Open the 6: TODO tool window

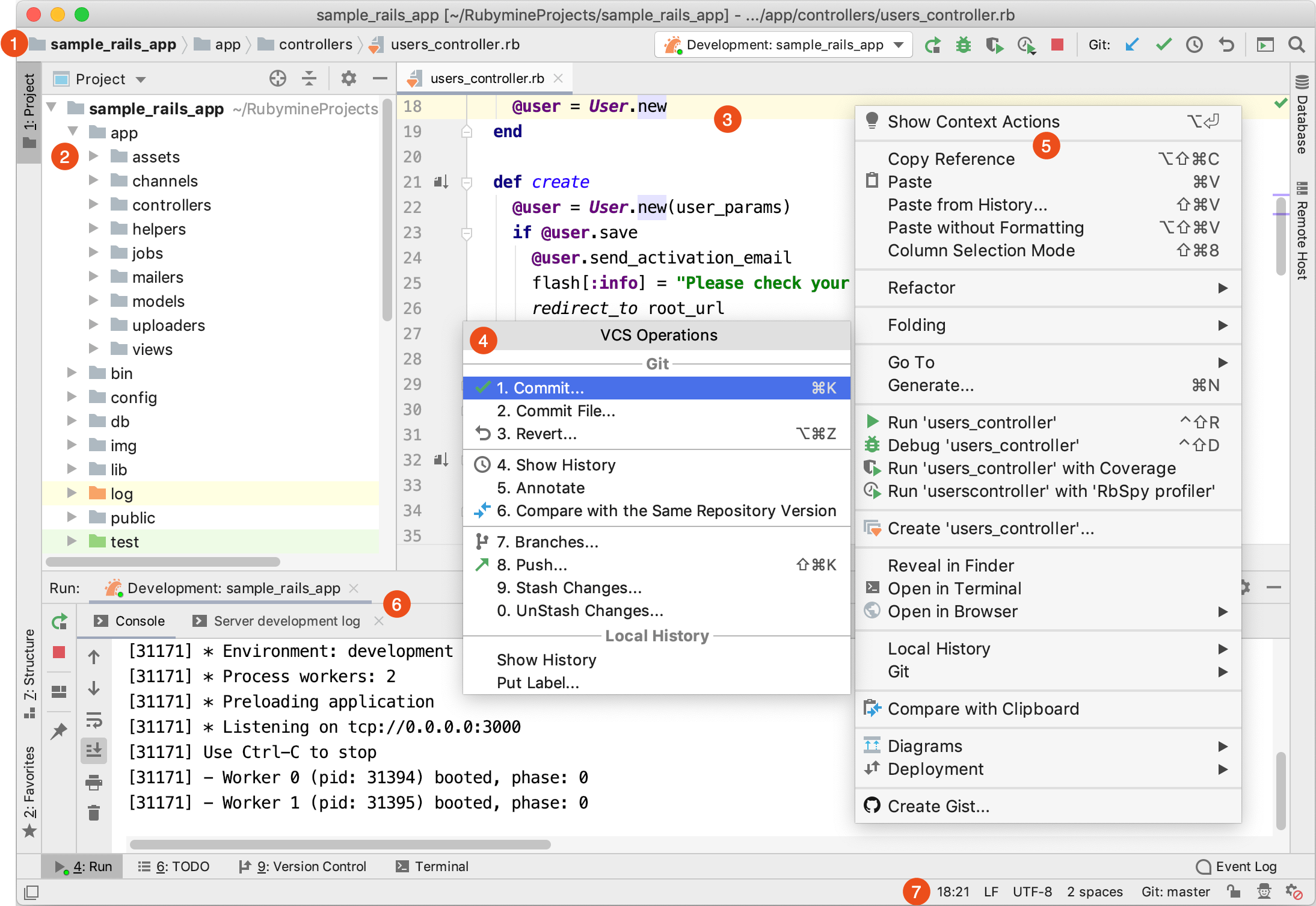174,867
